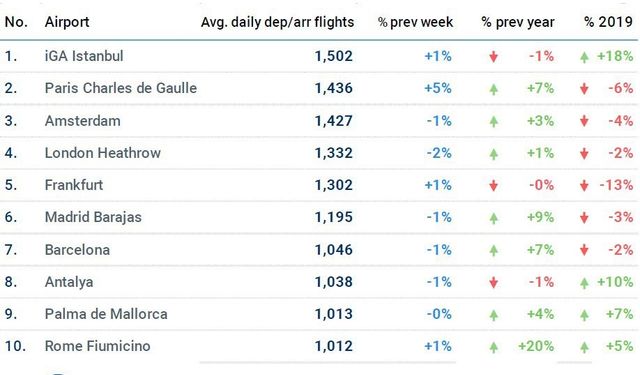Click the % 2019 column header
The height and width of the screenshot is (375, 640).
click(608, 22)
